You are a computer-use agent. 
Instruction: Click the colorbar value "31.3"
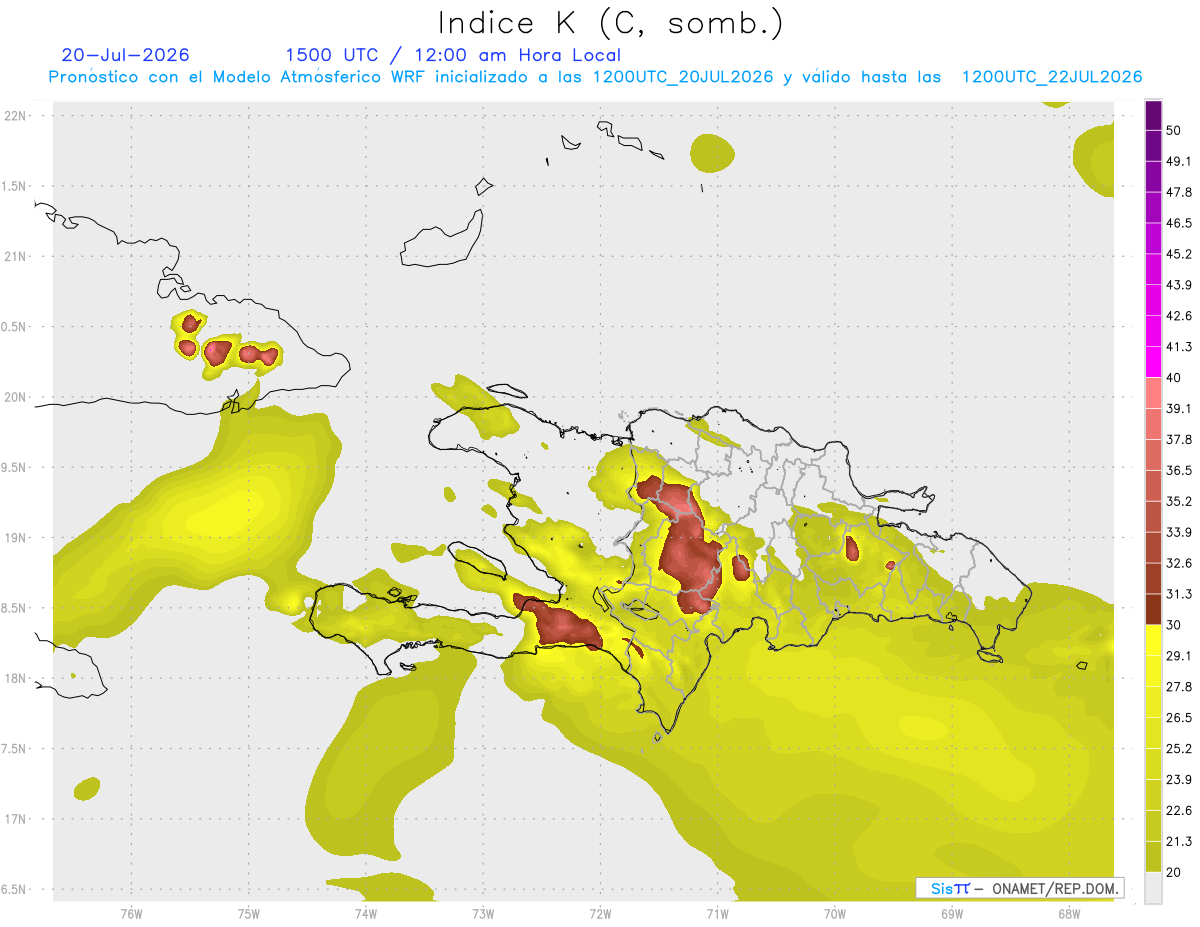coord(1180,594)
